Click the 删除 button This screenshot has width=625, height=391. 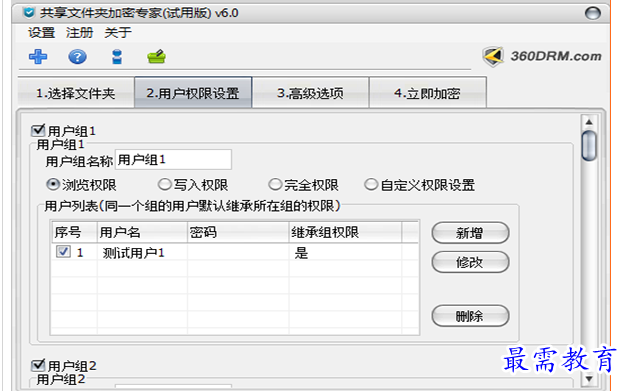470,316
